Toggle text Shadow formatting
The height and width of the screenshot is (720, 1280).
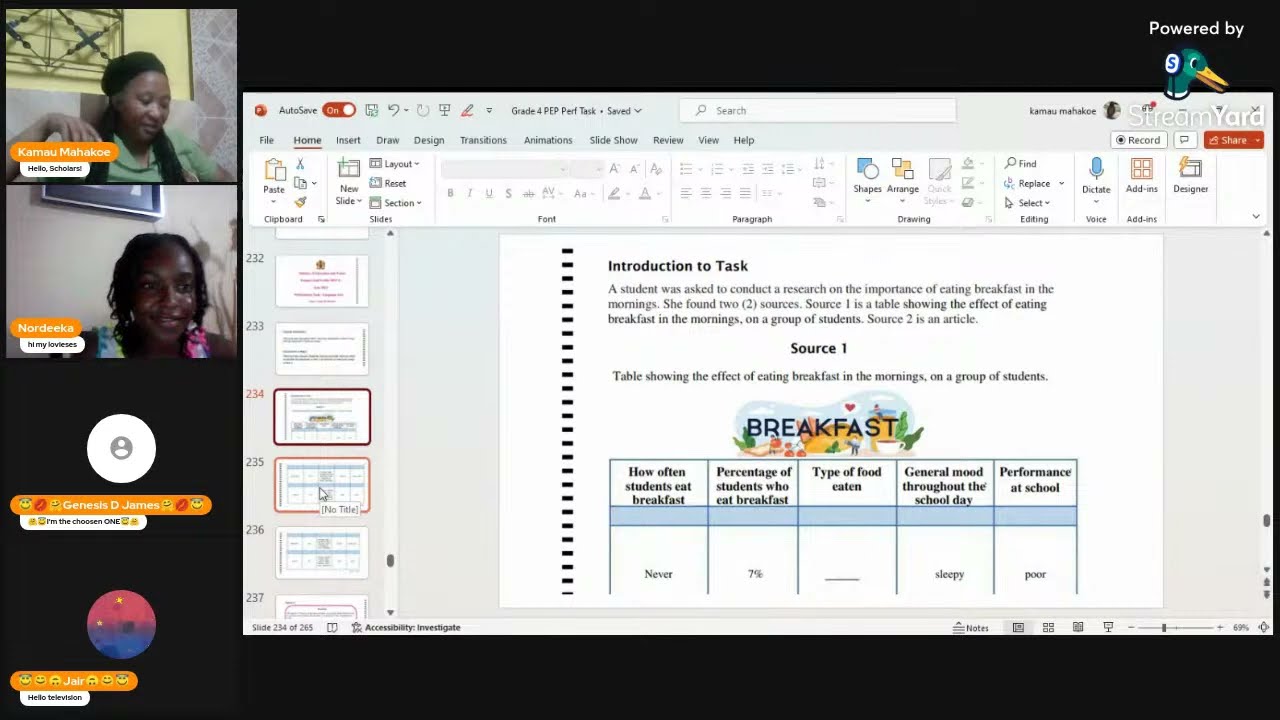508,193
